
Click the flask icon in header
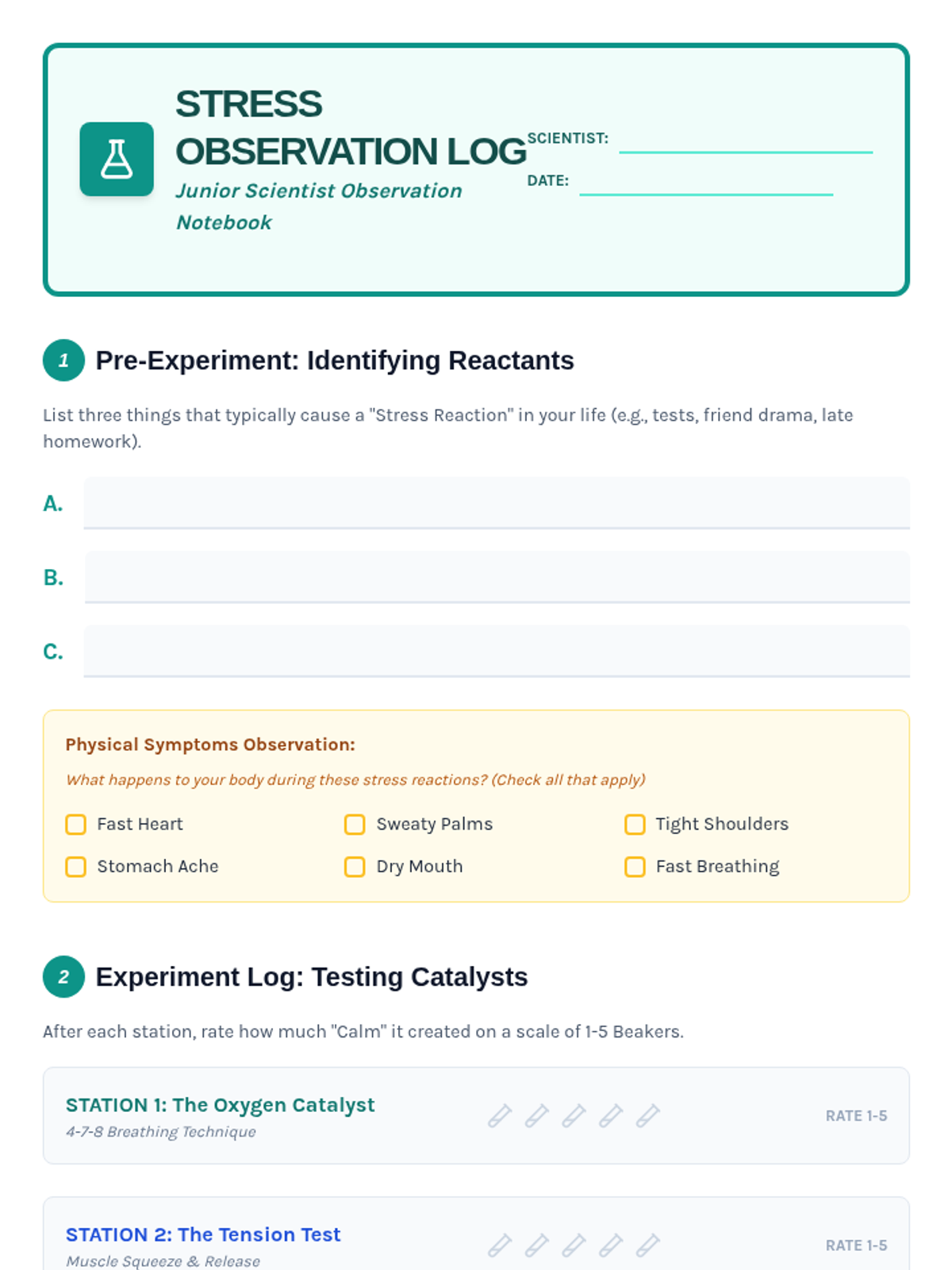click(117, 159)
